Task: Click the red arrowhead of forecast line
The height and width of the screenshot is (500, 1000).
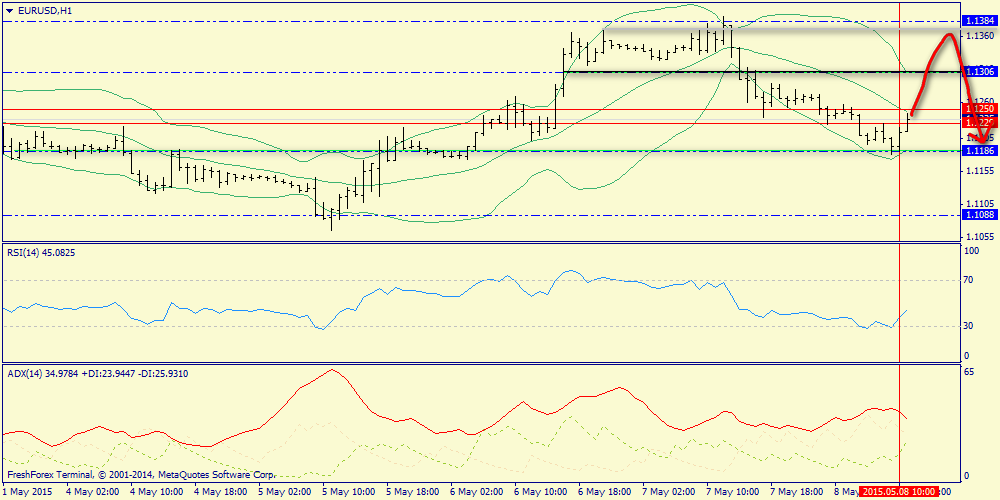Action: [982, 139]
